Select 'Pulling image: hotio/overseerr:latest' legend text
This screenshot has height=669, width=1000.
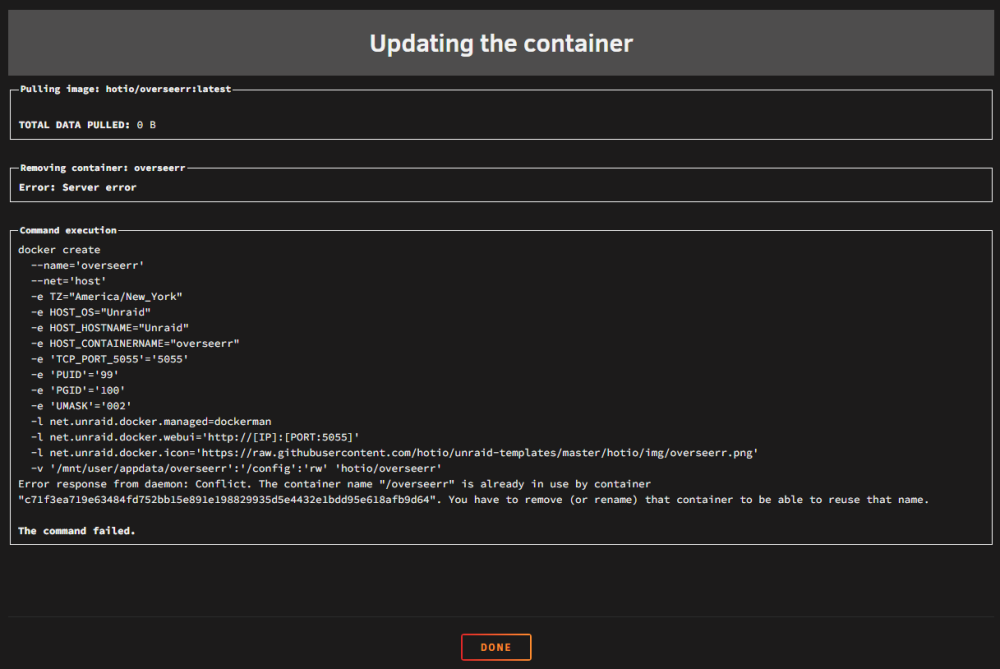point(126,89)
